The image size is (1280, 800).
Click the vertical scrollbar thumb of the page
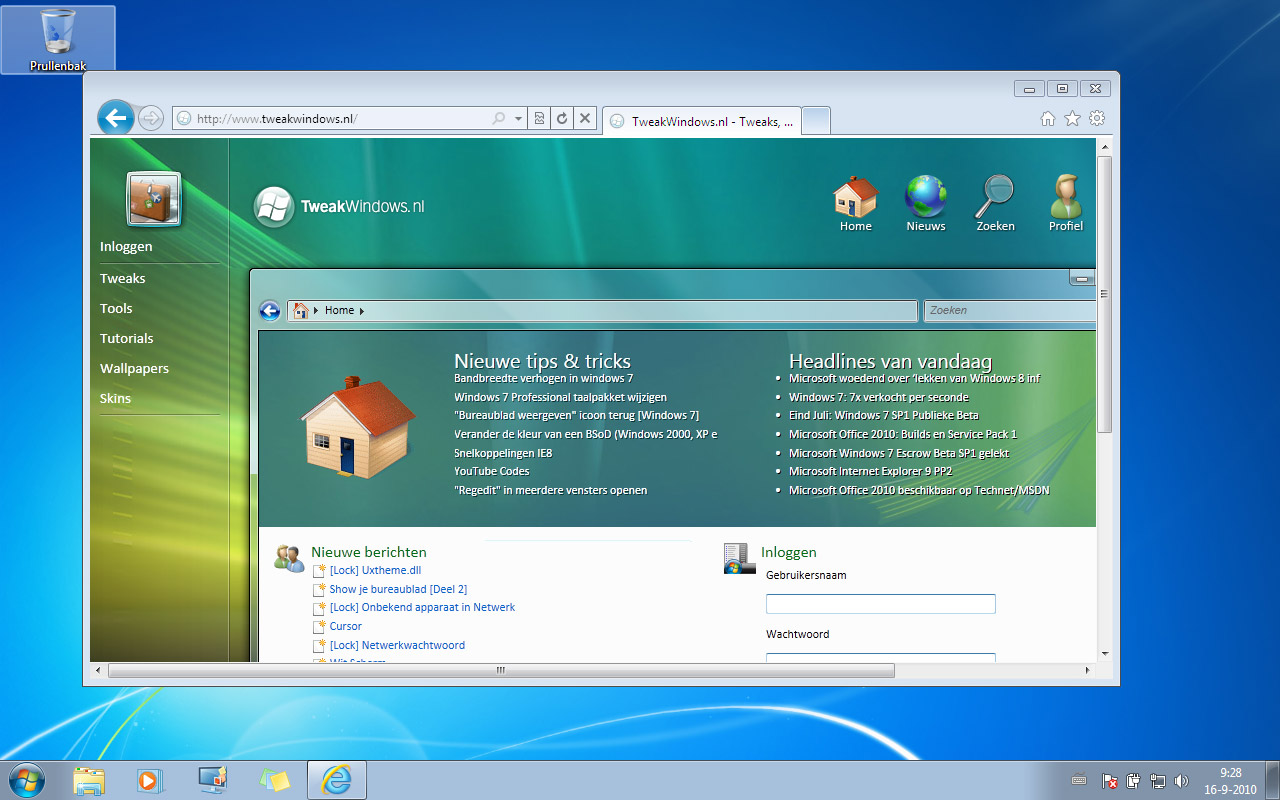1105,293
